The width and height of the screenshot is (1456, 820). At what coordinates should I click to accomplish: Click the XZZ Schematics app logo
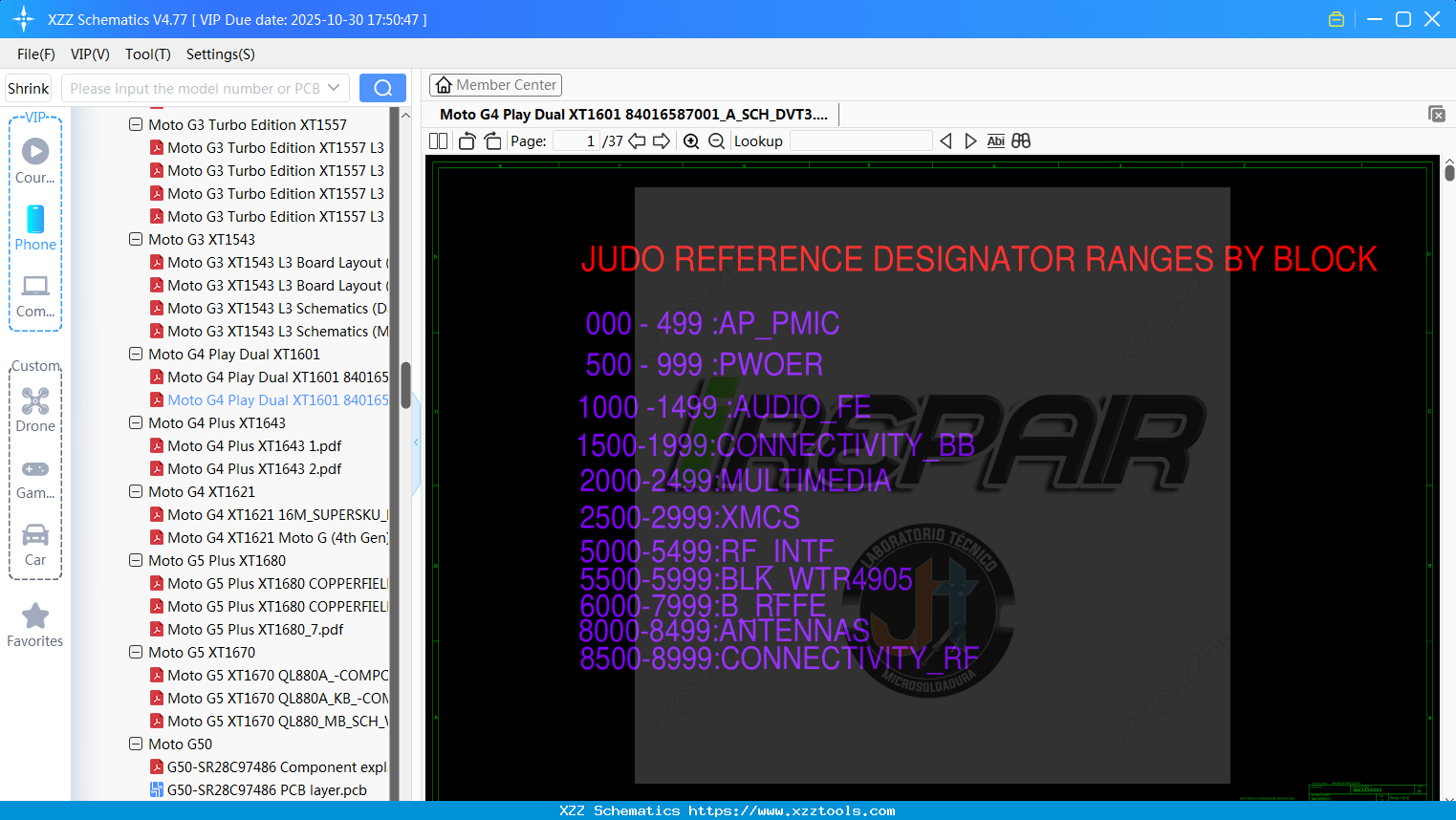tap(24, 19)
